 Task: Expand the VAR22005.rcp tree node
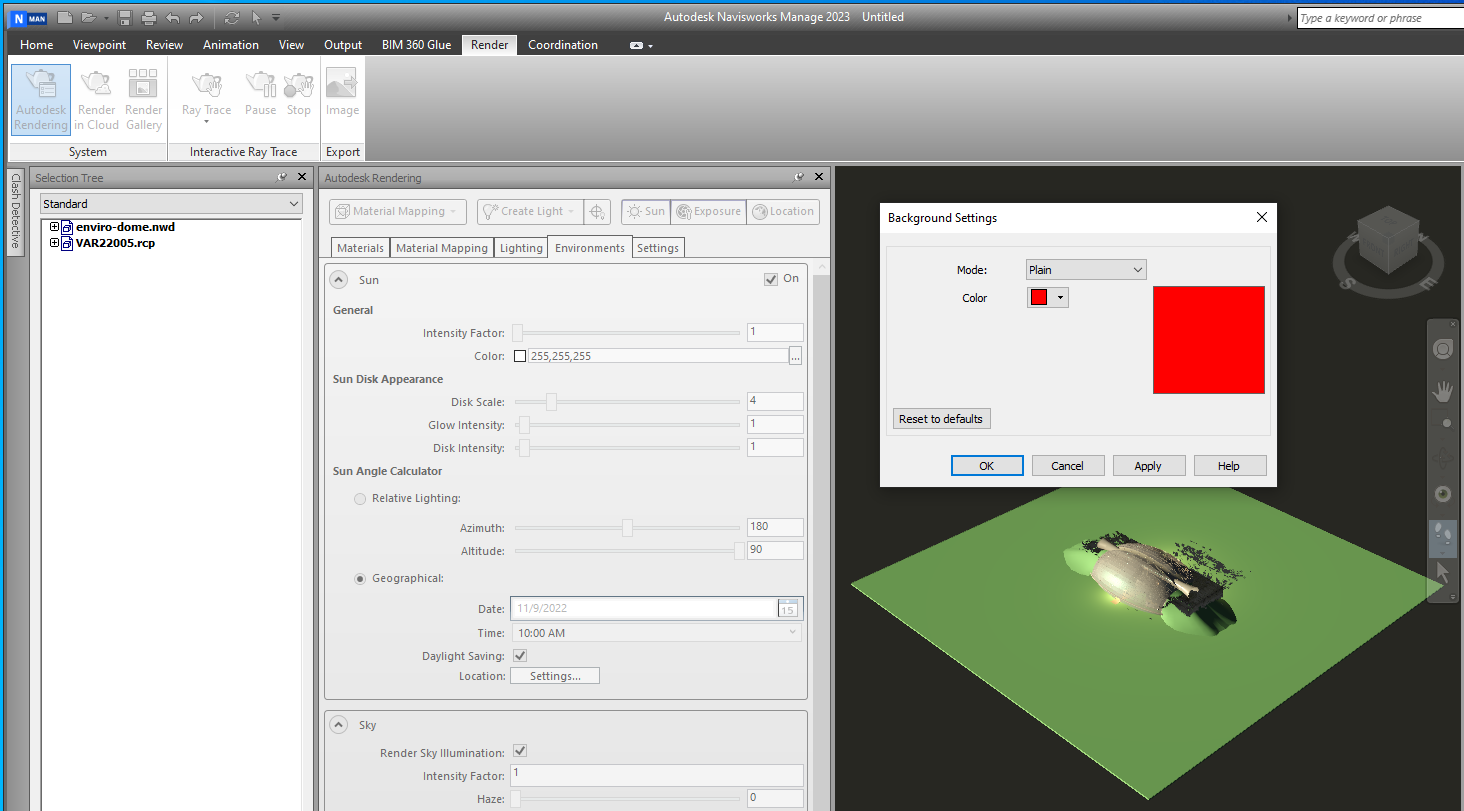[54, 242]
